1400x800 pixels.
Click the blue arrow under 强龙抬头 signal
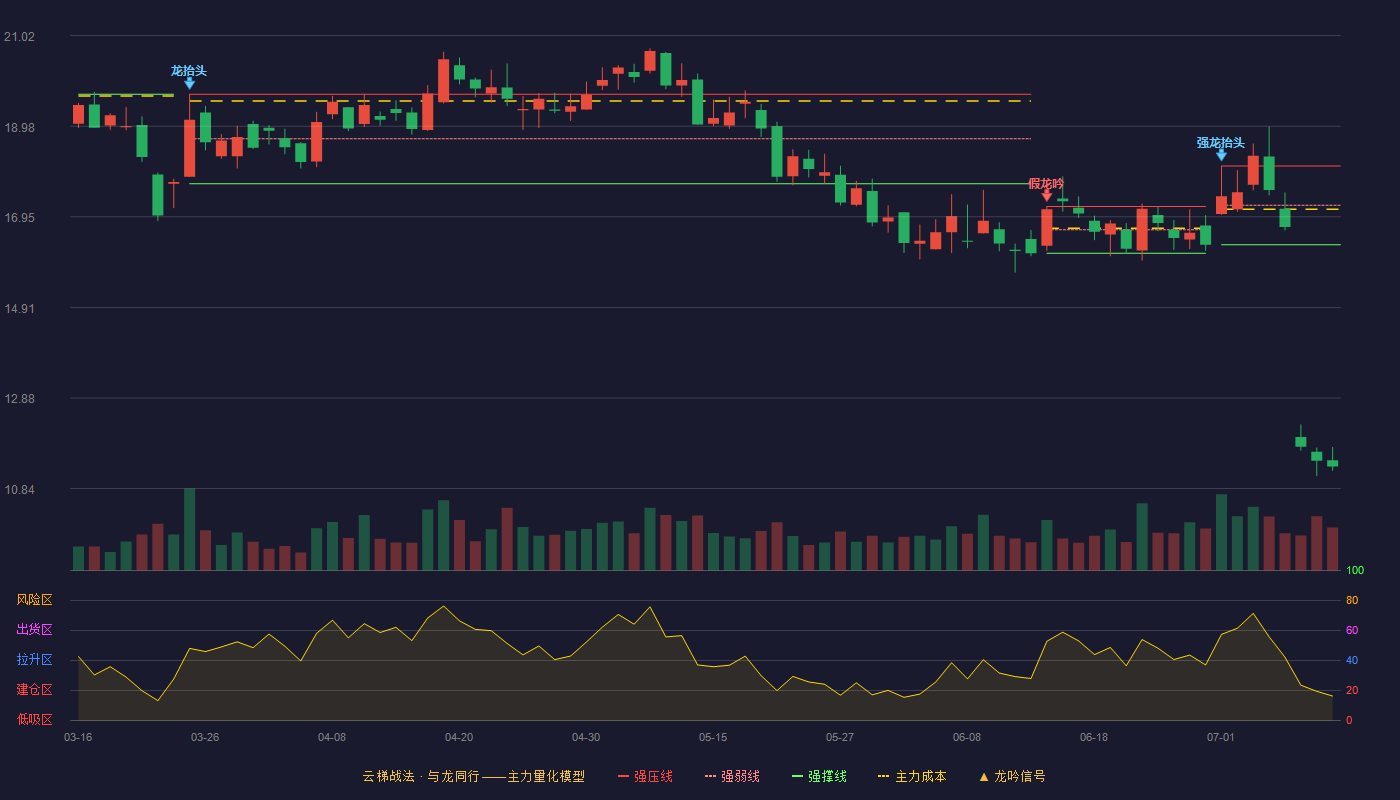[x=1221, y=155]
